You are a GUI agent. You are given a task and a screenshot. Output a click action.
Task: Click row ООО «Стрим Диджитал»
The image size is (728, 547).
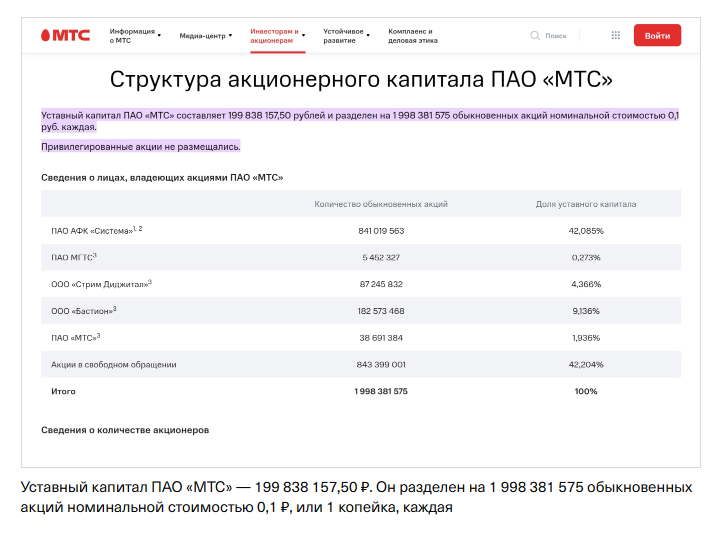tap(361, 284)
